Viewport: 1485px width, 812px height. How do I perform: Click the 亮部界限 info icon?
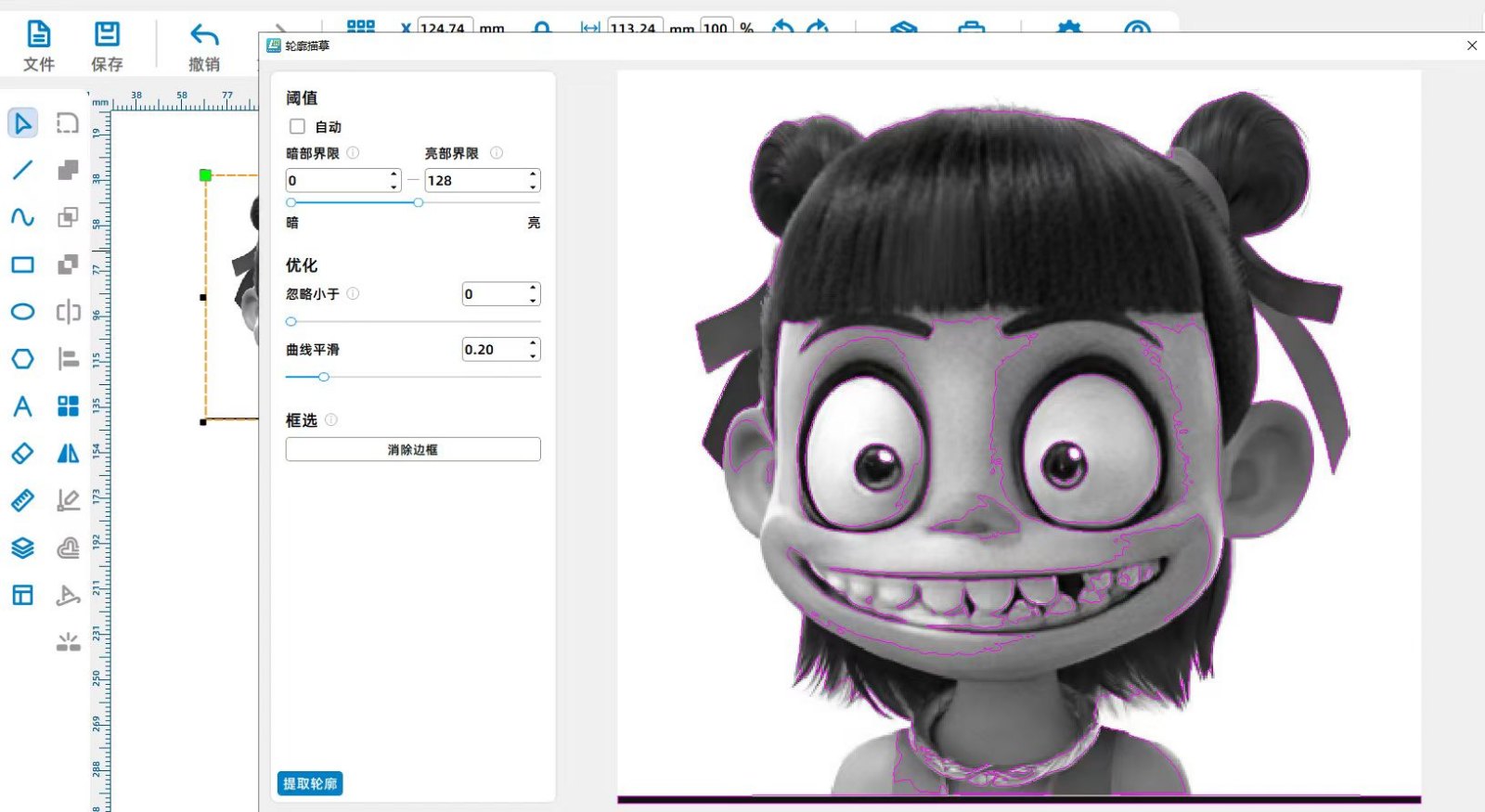point(497,153)
